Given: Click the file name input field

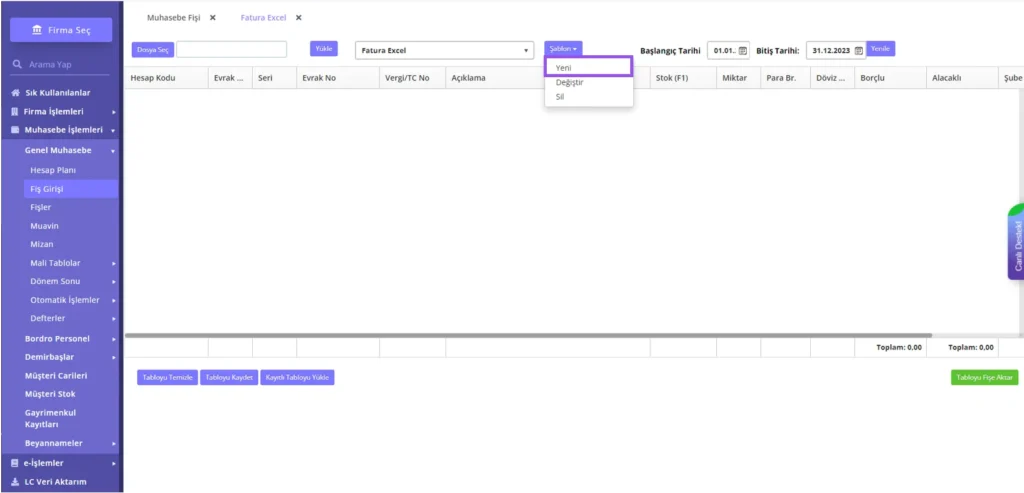Looking at the screenshot, I should pos(232,50).
